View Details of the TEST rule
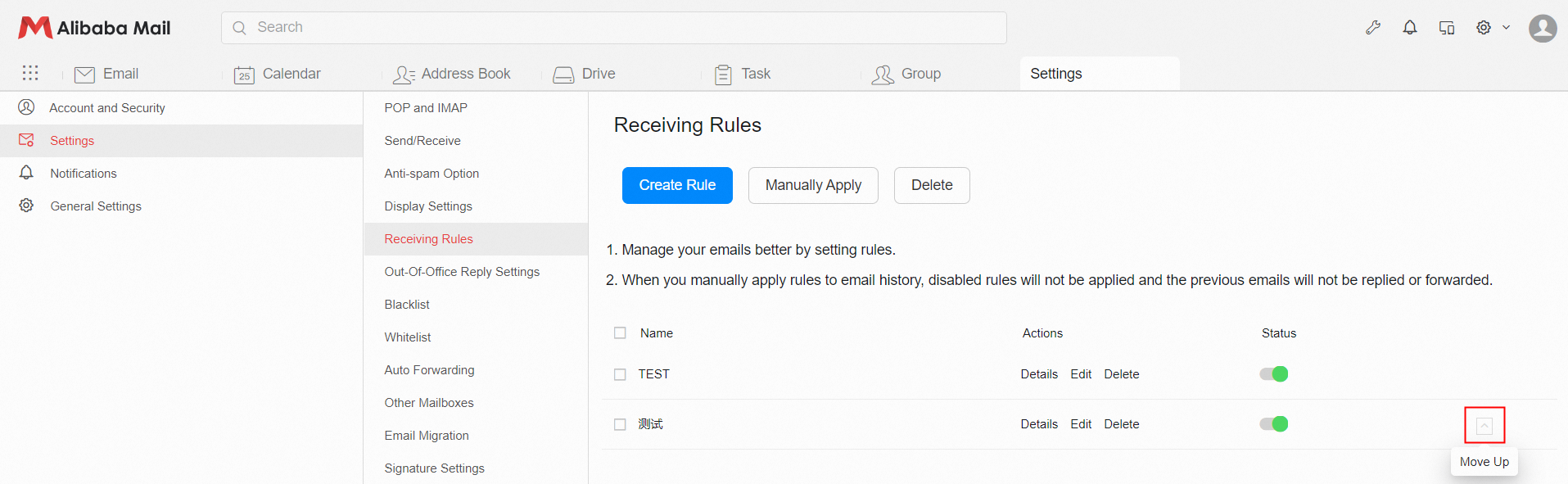Viewport: 1568px width, 484px height. tap(1039, 374)
